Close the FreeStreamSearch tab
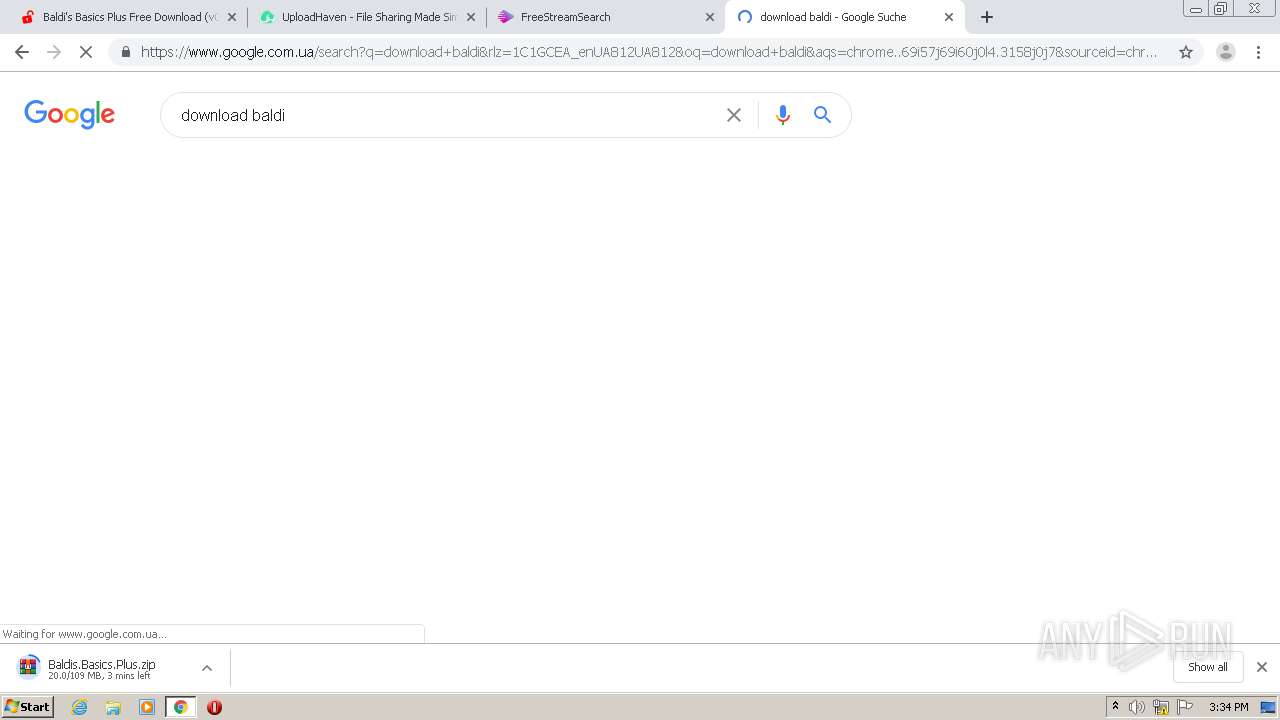Screen dimensions: 1280x720 pyautogui.click(x=710, y=17)
